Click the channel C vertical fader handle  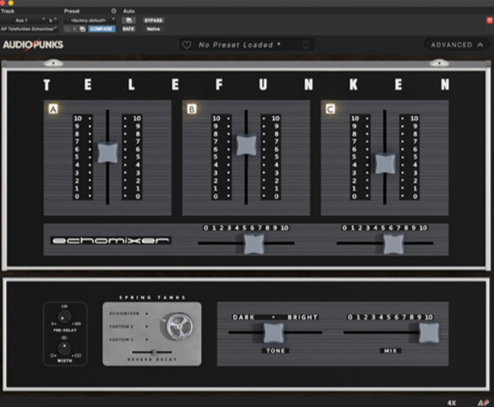[x=385, y=164]
